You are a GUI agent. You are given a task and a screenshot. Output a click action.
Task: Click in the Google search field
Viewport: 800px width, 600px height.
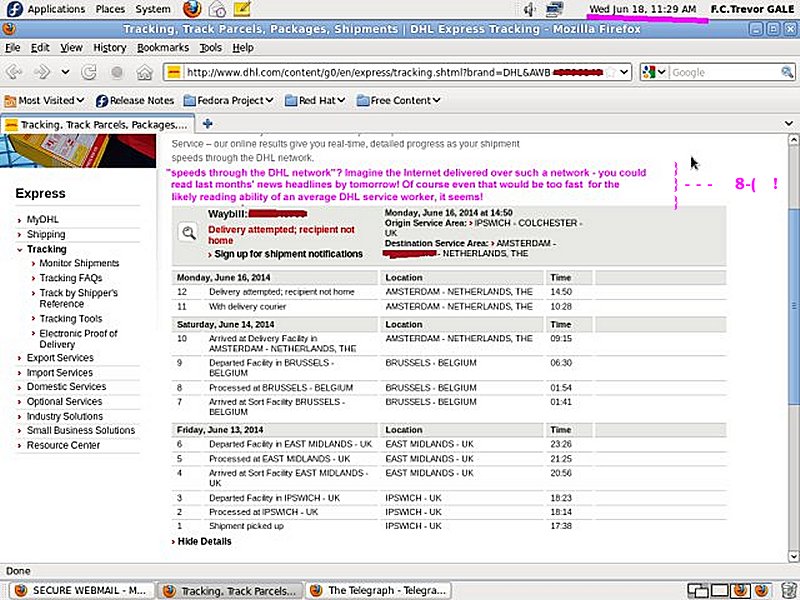(724, 72)
